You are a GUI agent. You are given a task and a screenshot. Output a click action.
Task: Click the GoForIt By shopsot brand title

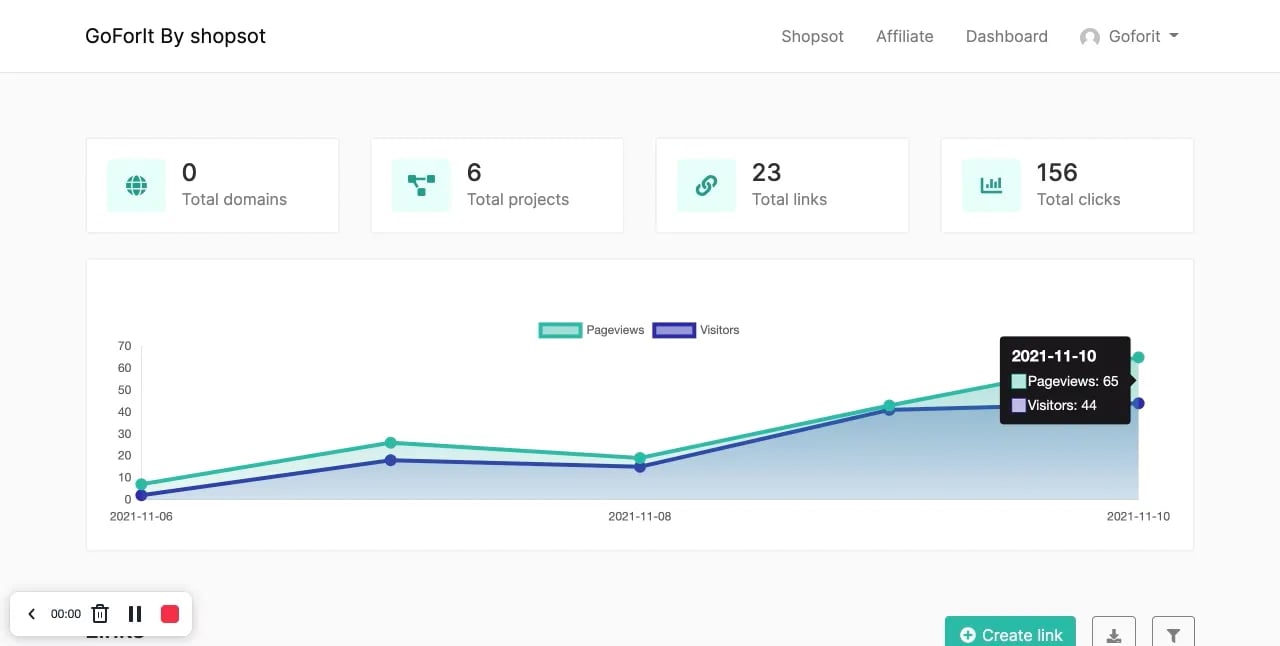tap(176, 36)
